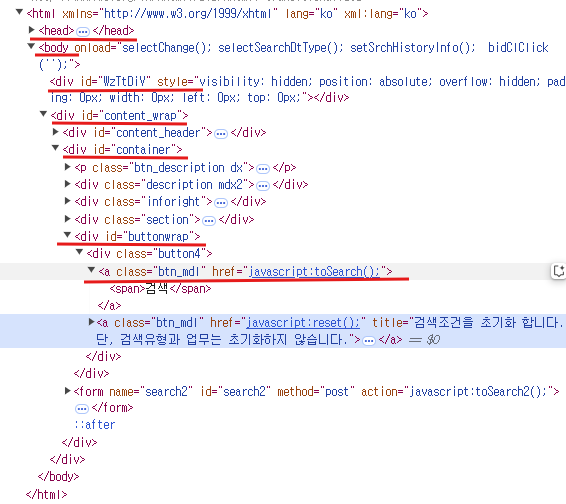566x504 pixels.
Task: Select the span 검색 node
Action: [x=160, y=288]
